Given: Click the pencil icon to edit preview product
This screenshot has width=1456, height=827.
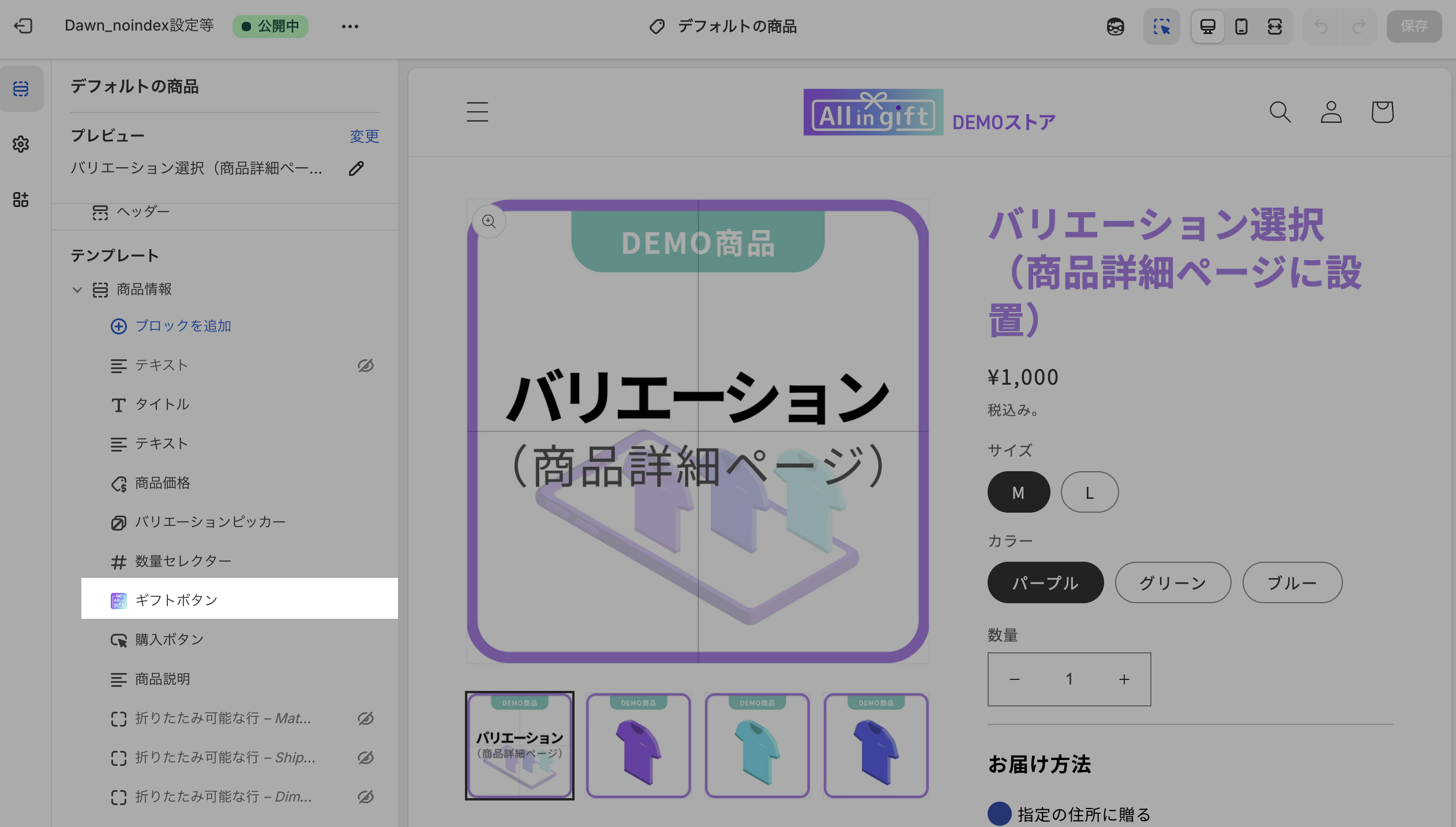Looking at the screenshot, I should [x=357, y=168].
